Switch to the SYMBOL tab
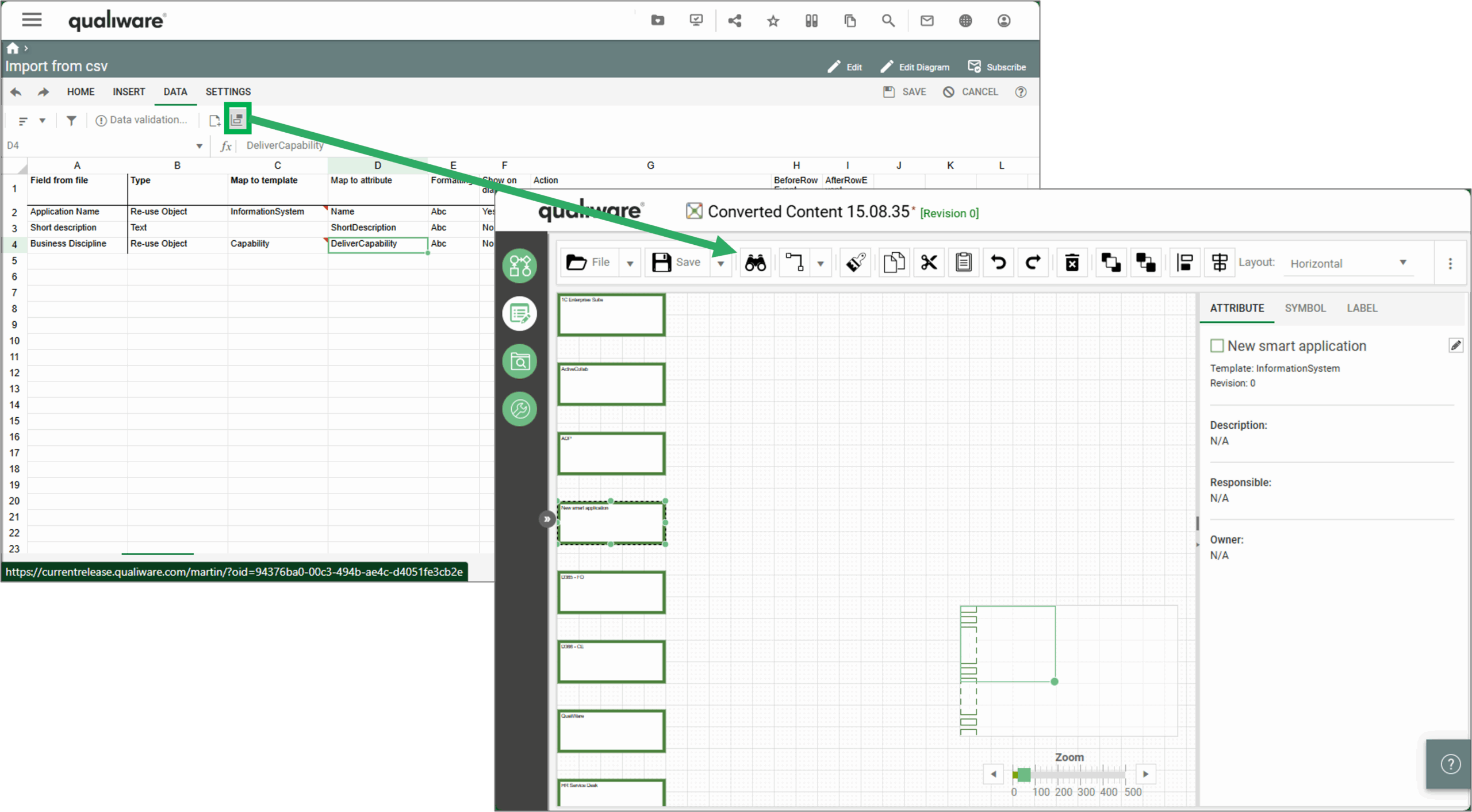 coord(1305,308)
